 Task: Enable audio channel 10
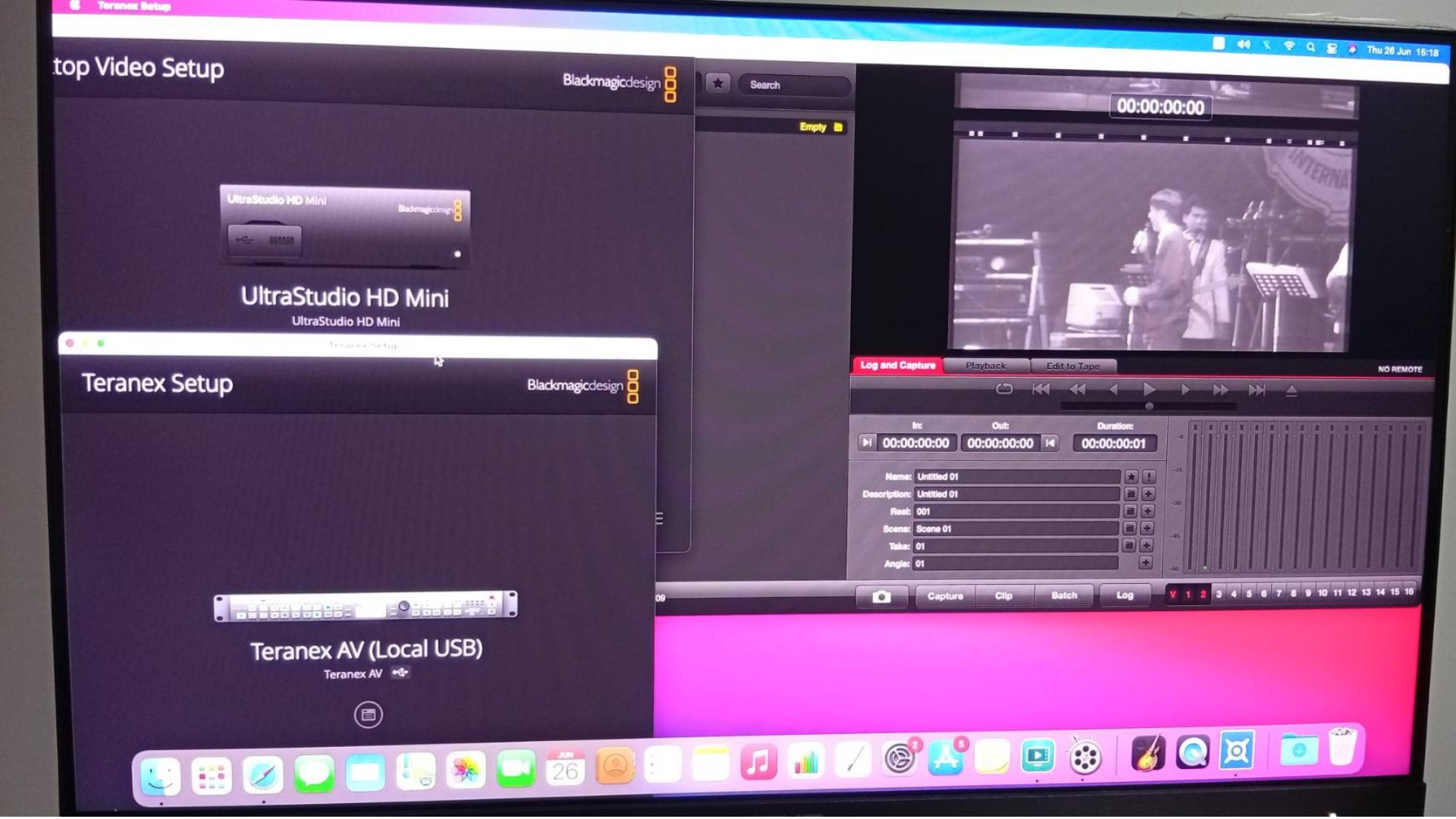(1323, 593)
